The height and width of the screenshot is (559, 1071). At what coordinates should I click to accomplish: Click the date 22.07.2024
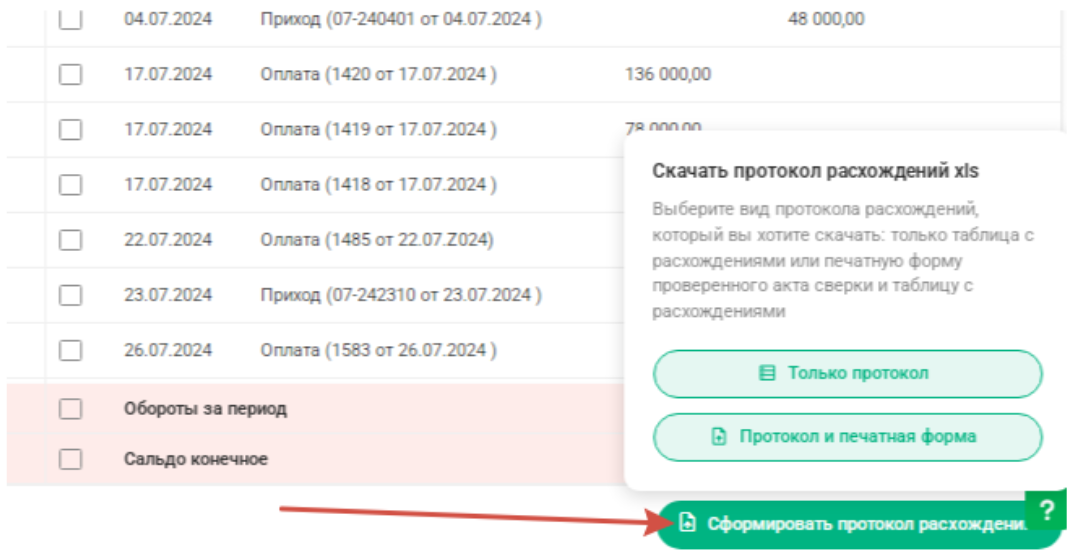point(168,240)
